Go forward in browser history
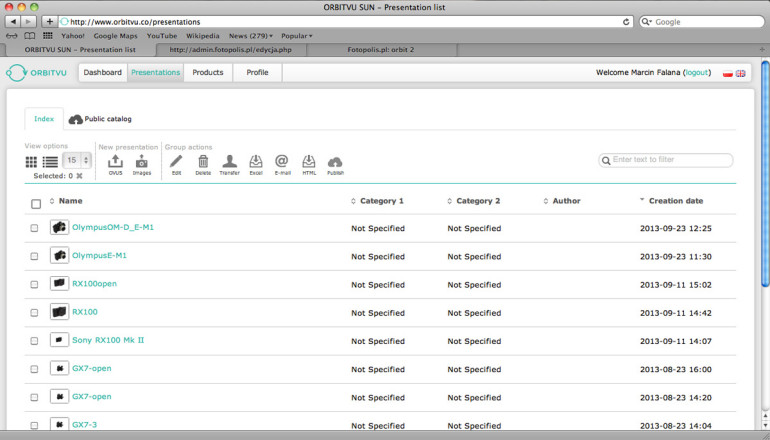This screenshot has width=770, height=440. [x=28, y=22]
